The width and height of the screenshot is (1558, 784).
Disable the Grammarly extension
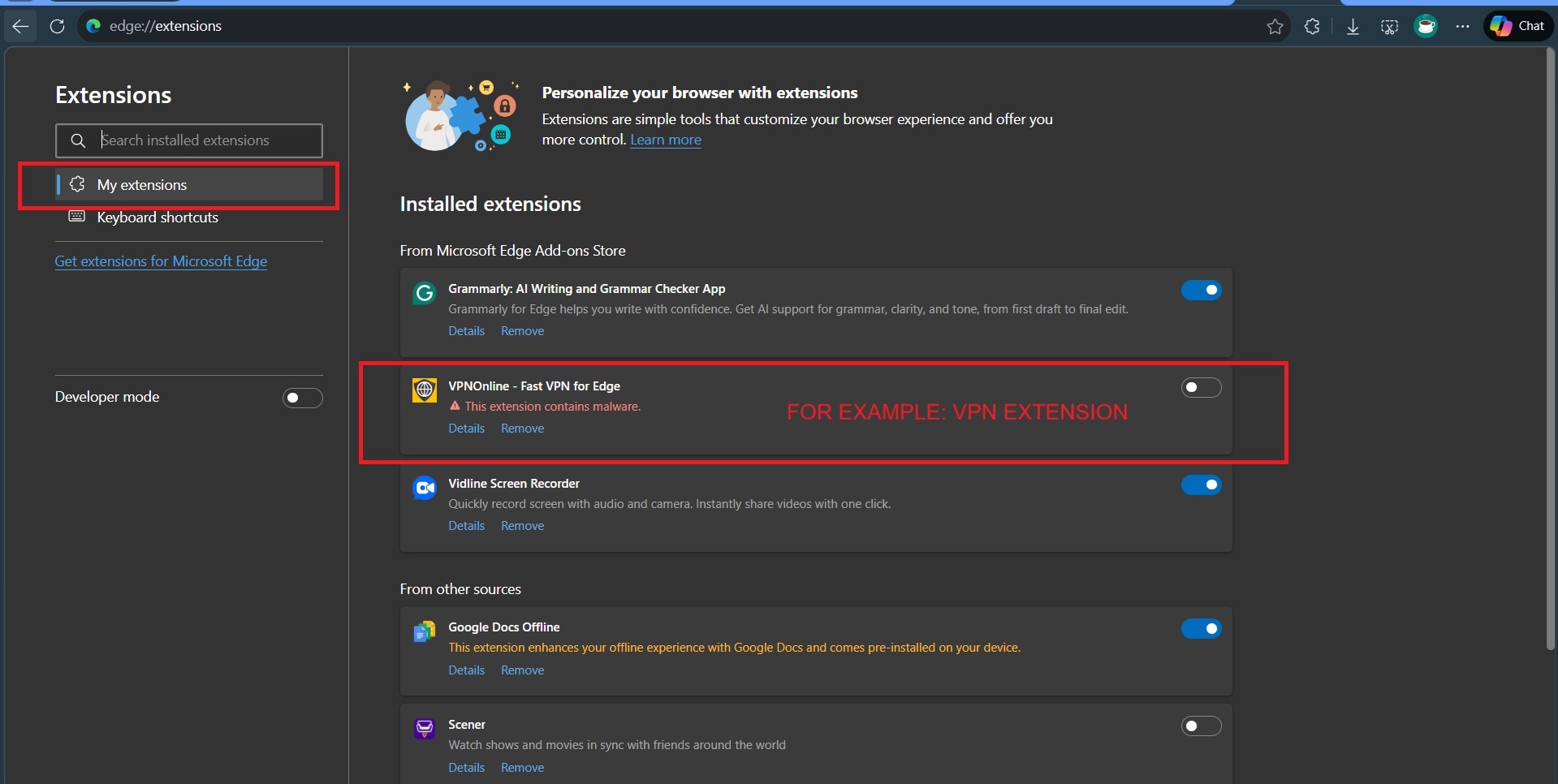click(1202, 290)
